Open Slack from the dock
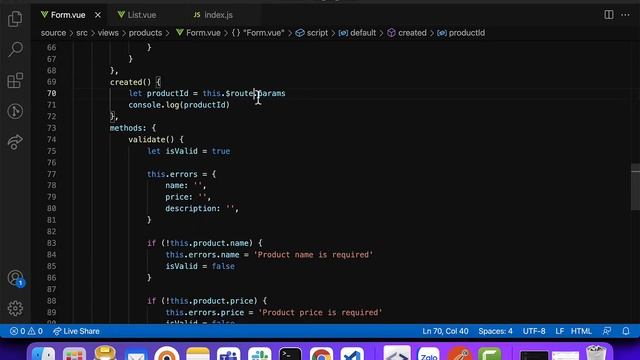 (260, 353)
